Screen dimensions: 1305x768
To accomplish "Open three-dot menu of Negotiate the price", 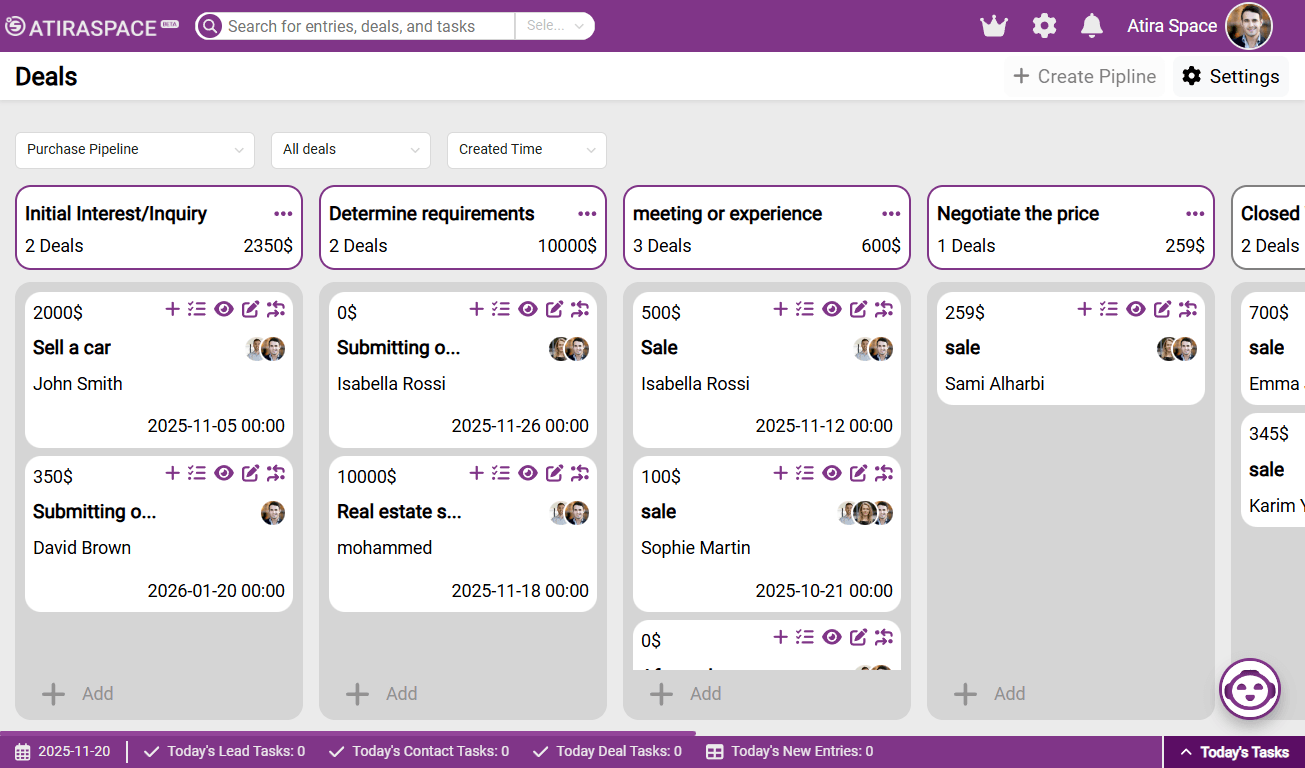I will (1195, 214).
